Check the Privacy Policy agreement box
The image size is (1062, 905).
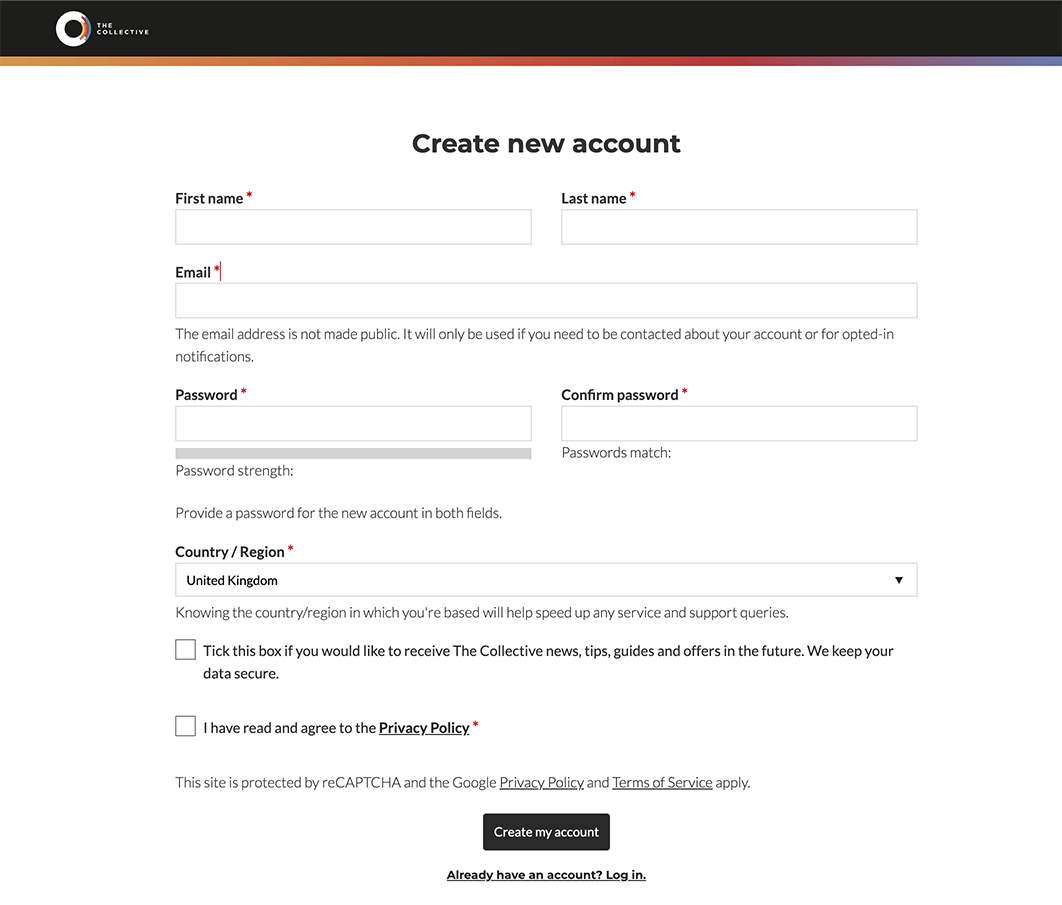pos(185,725)
